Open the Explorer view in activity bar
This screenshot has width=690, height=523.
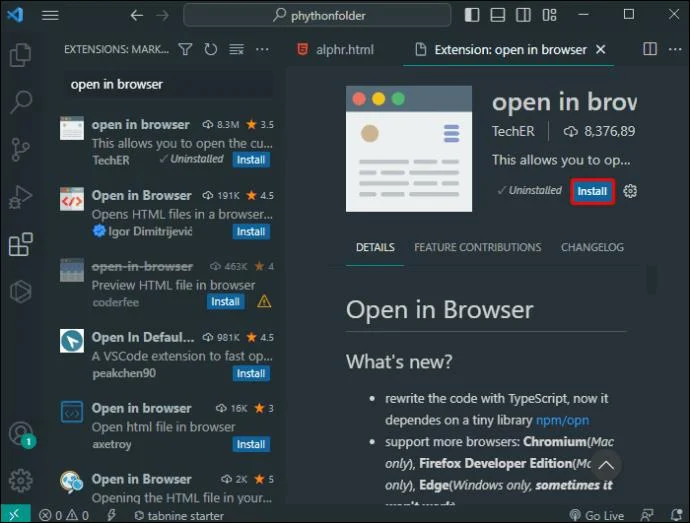click(x=20, y=55)
